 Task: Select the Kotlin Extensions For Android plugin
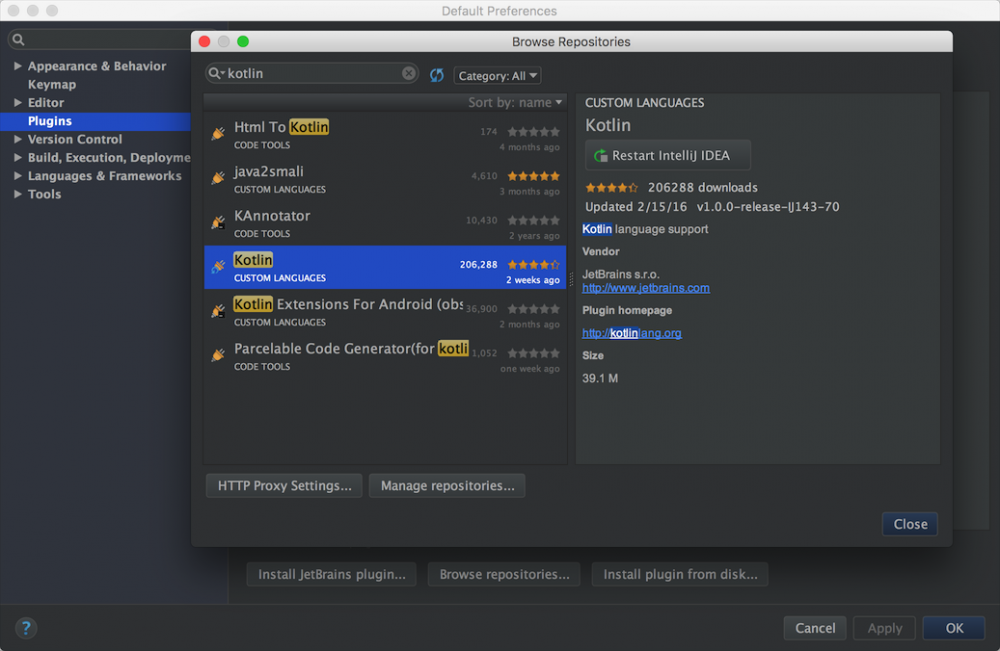pyautogui.click(x=346, y=311)
